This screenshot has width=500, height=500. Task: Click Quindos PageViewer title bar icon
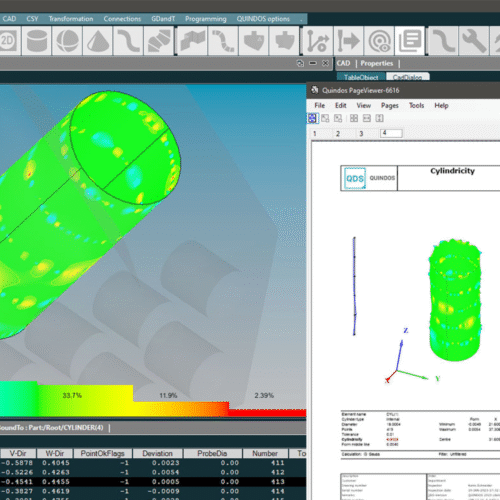click(314, 90)
